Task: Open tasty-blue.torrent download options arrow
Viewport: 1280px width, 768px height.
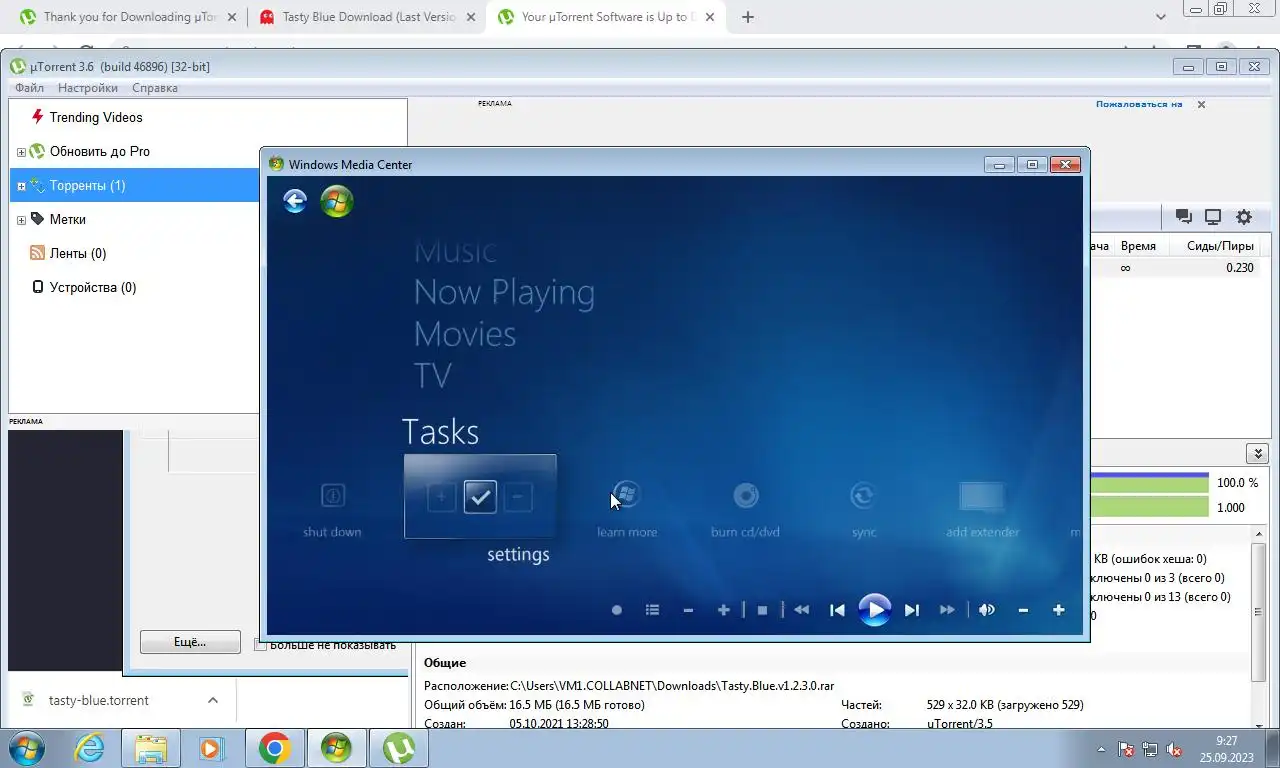Action: 213,700
